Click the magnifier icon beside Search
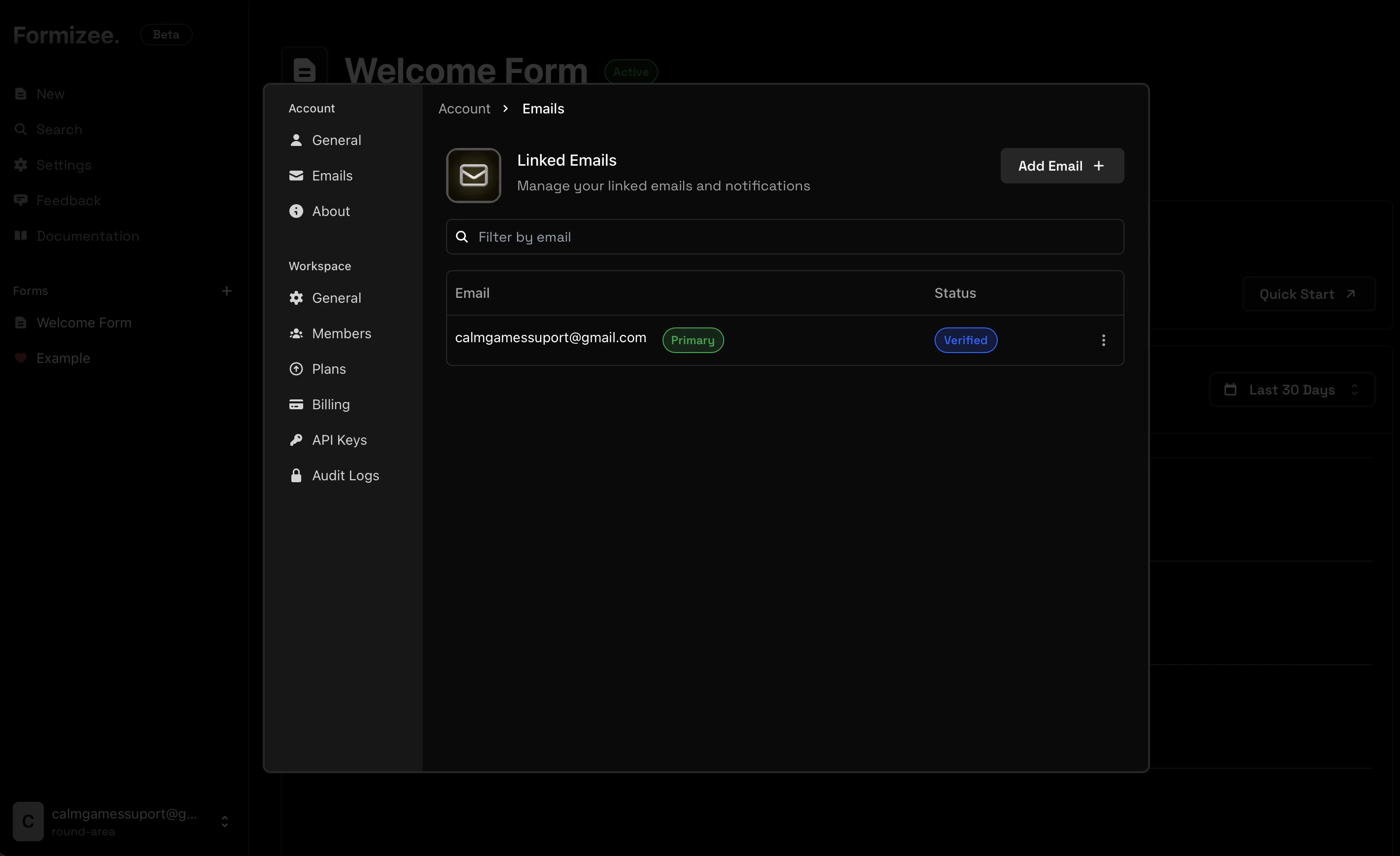Image resolution: width=1400 pixels, height=856 pixels. tap(20, 129)
